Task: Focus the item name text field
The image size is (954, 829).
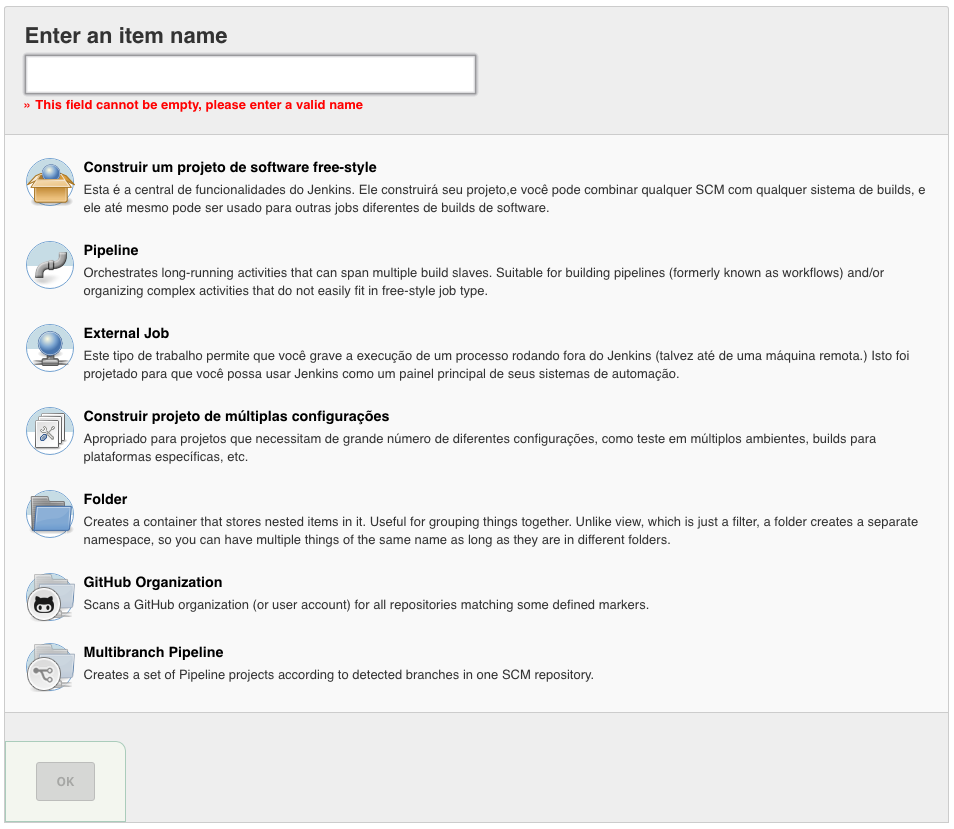Action: pyautogui.click(x=250, y=74)
